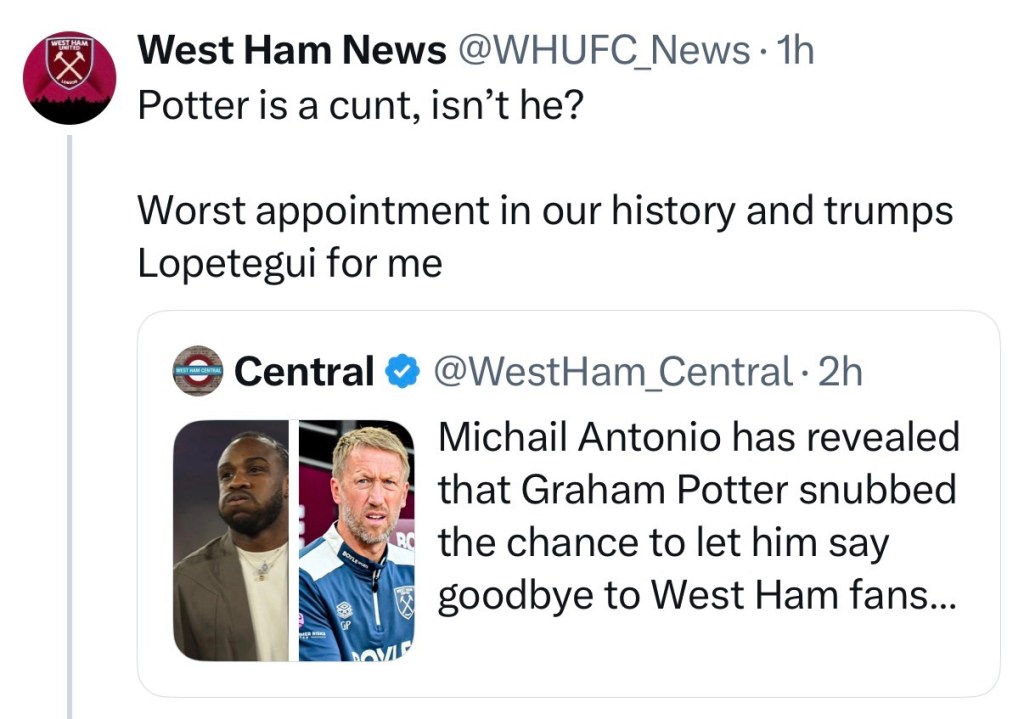Click the truncation ellipsis after 'fans'
Image resolution: width=1024 pixels, height=719 pixels.
pyautogui.click(x=942, y=597)
